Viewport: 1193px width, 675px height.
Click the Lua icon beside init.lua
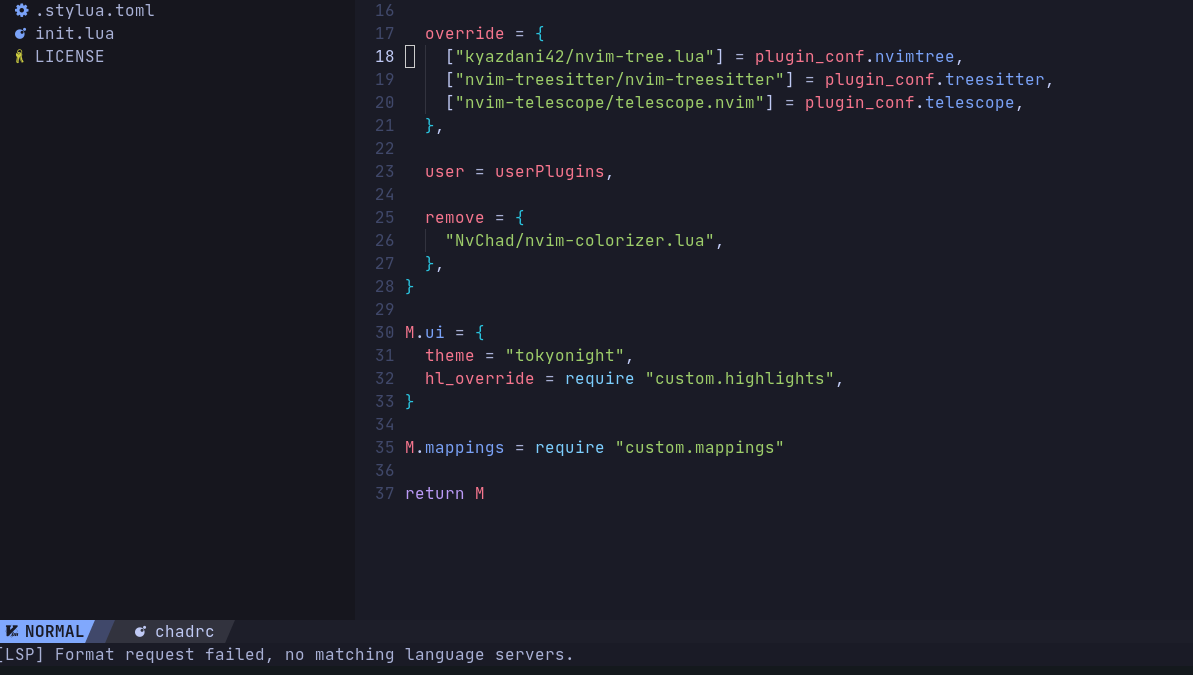point(21,33)
